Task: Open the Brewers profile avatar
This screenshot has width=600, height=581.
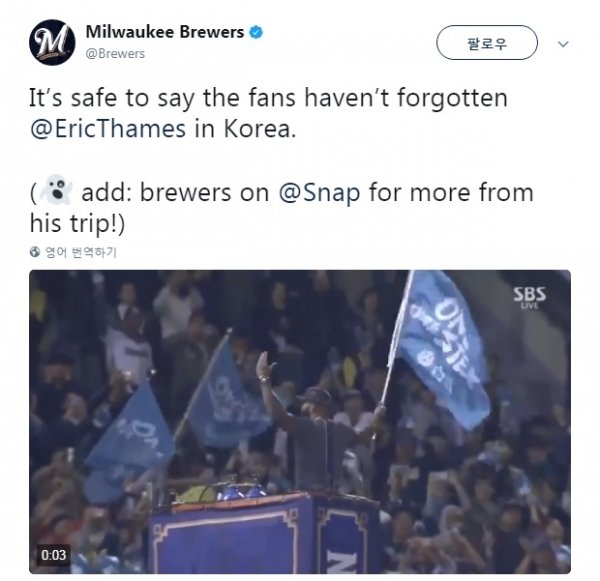Action: [52, 42]
